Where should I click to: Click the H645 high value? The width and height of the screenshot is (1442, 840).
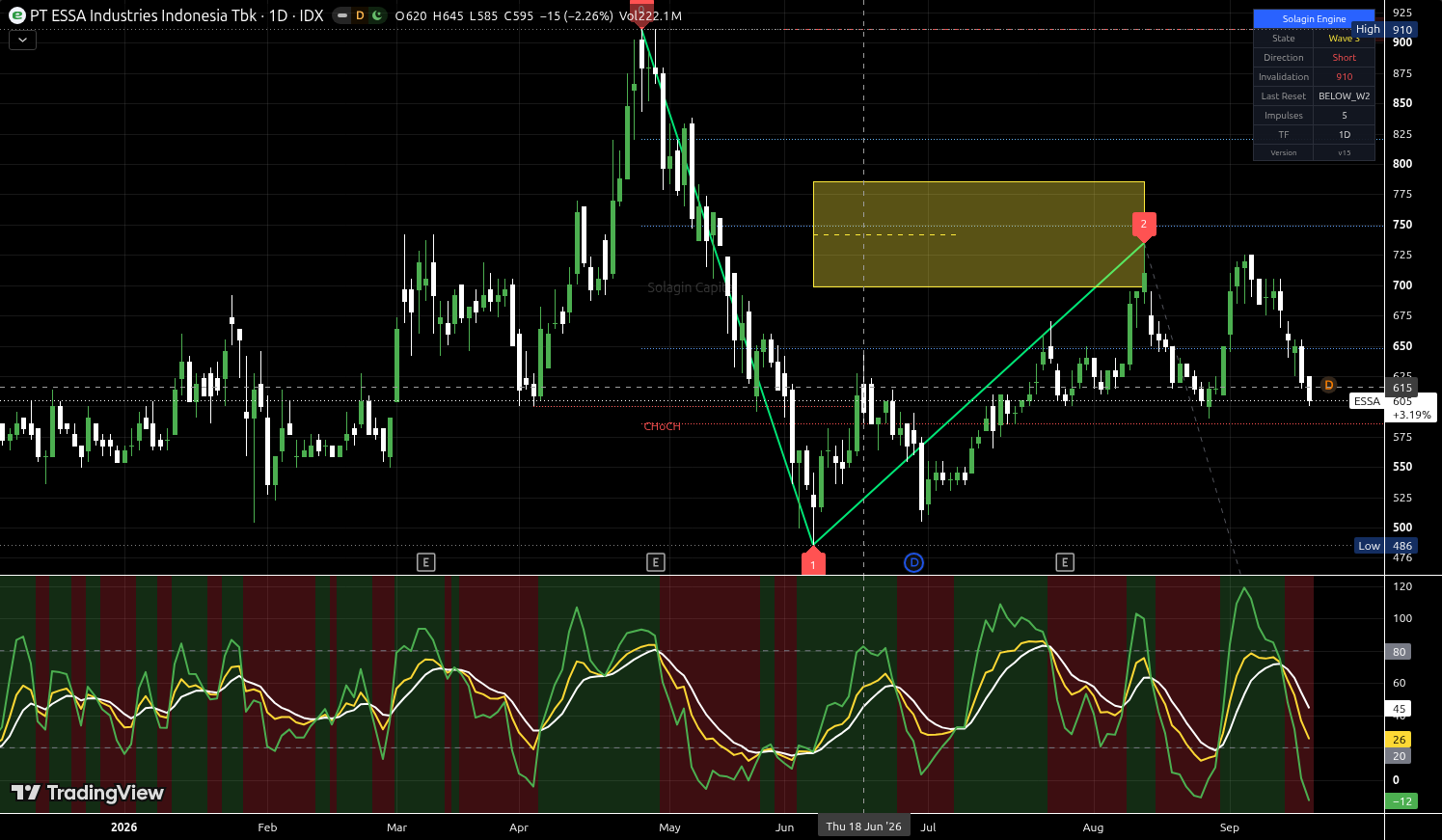point(449,15)
